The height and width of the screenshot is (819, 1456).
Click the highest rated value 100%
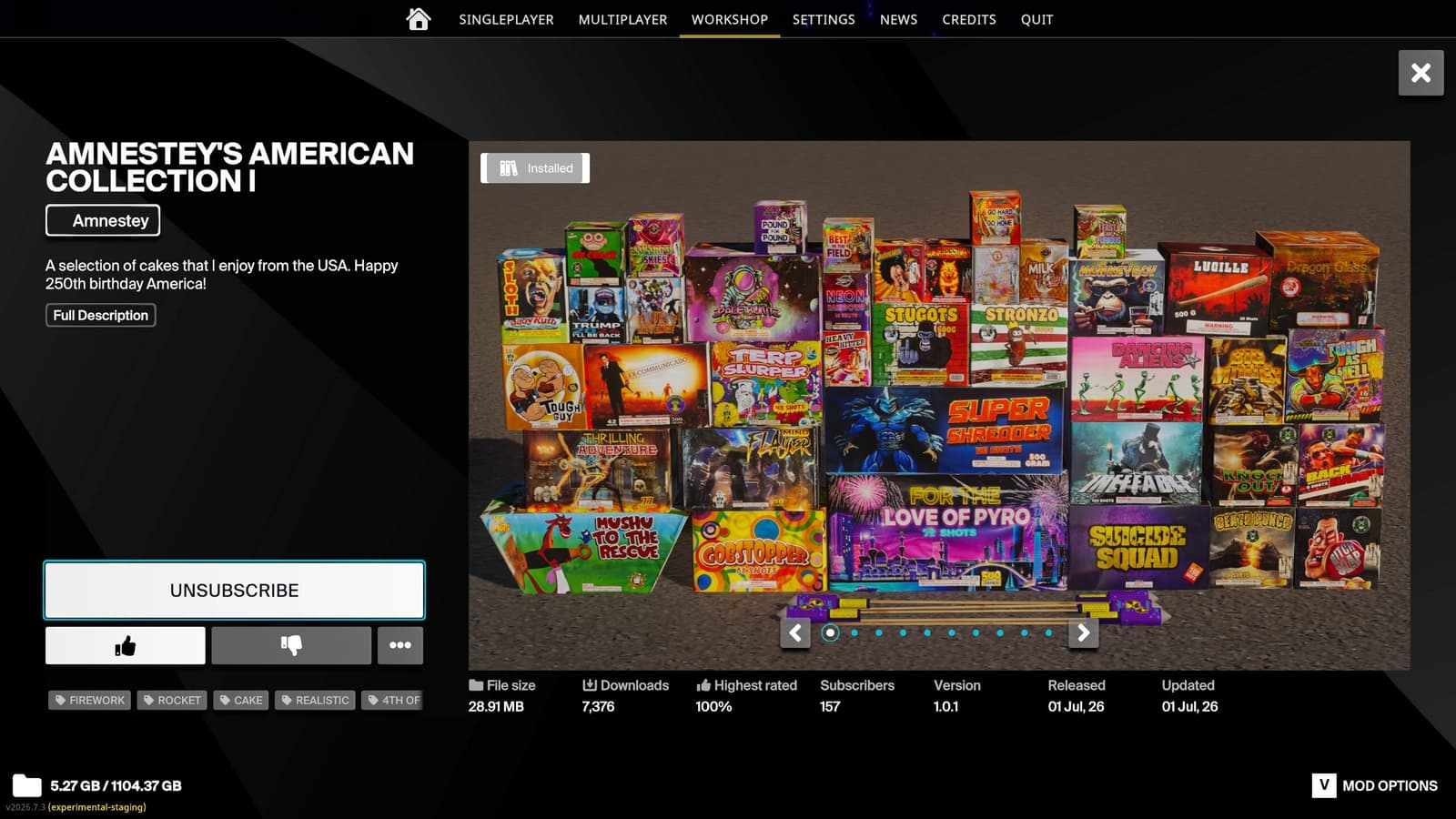(713, 706)
